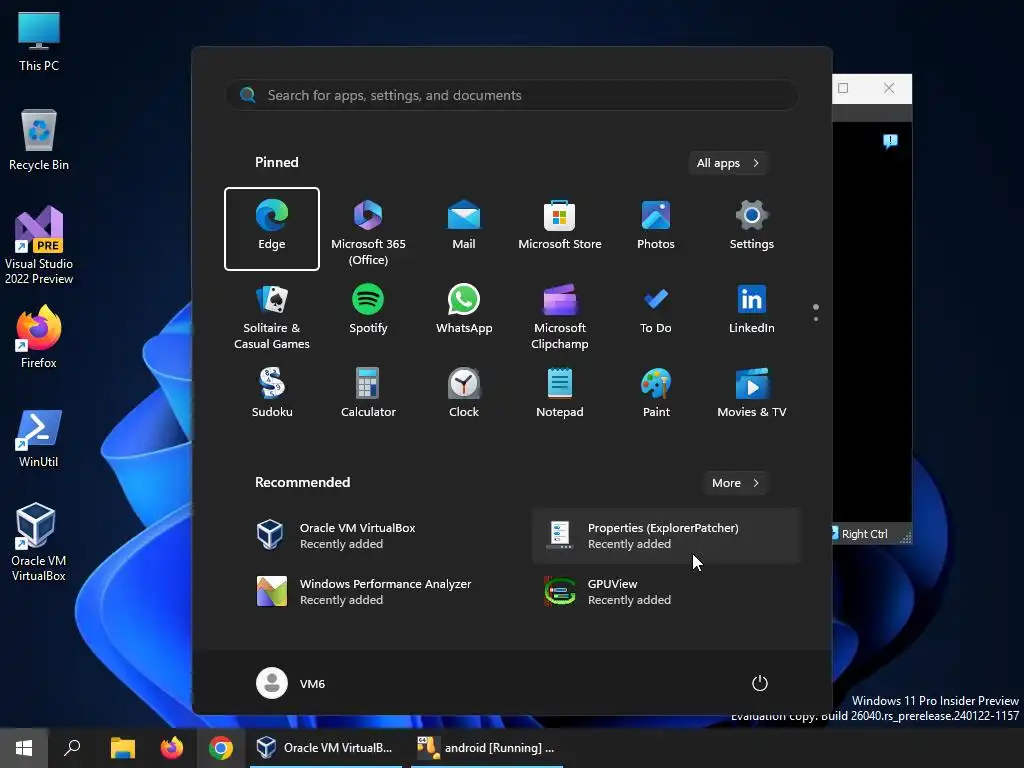
Task: Open the VM6 user account menu
Action: [291, 683]
